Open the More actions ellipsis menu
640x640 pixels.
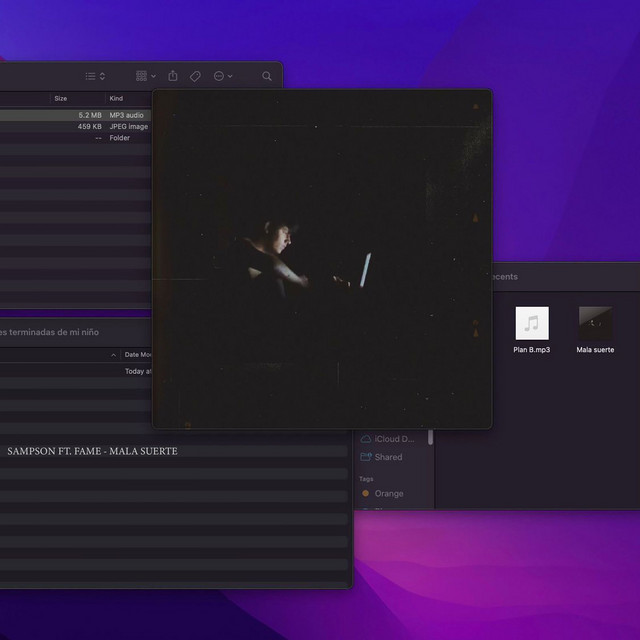pos(222,76)
